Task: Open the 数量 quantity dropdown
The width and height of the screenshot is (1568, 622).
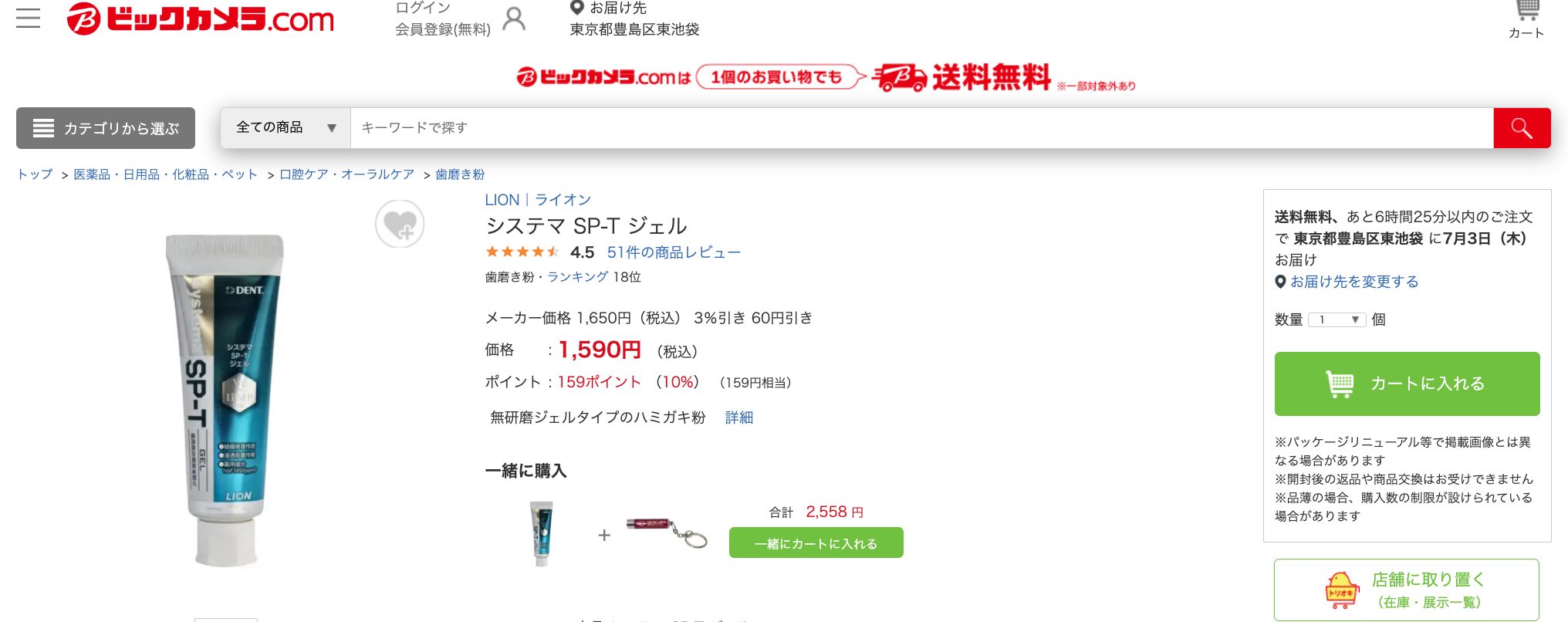Action: (1337, 319)
